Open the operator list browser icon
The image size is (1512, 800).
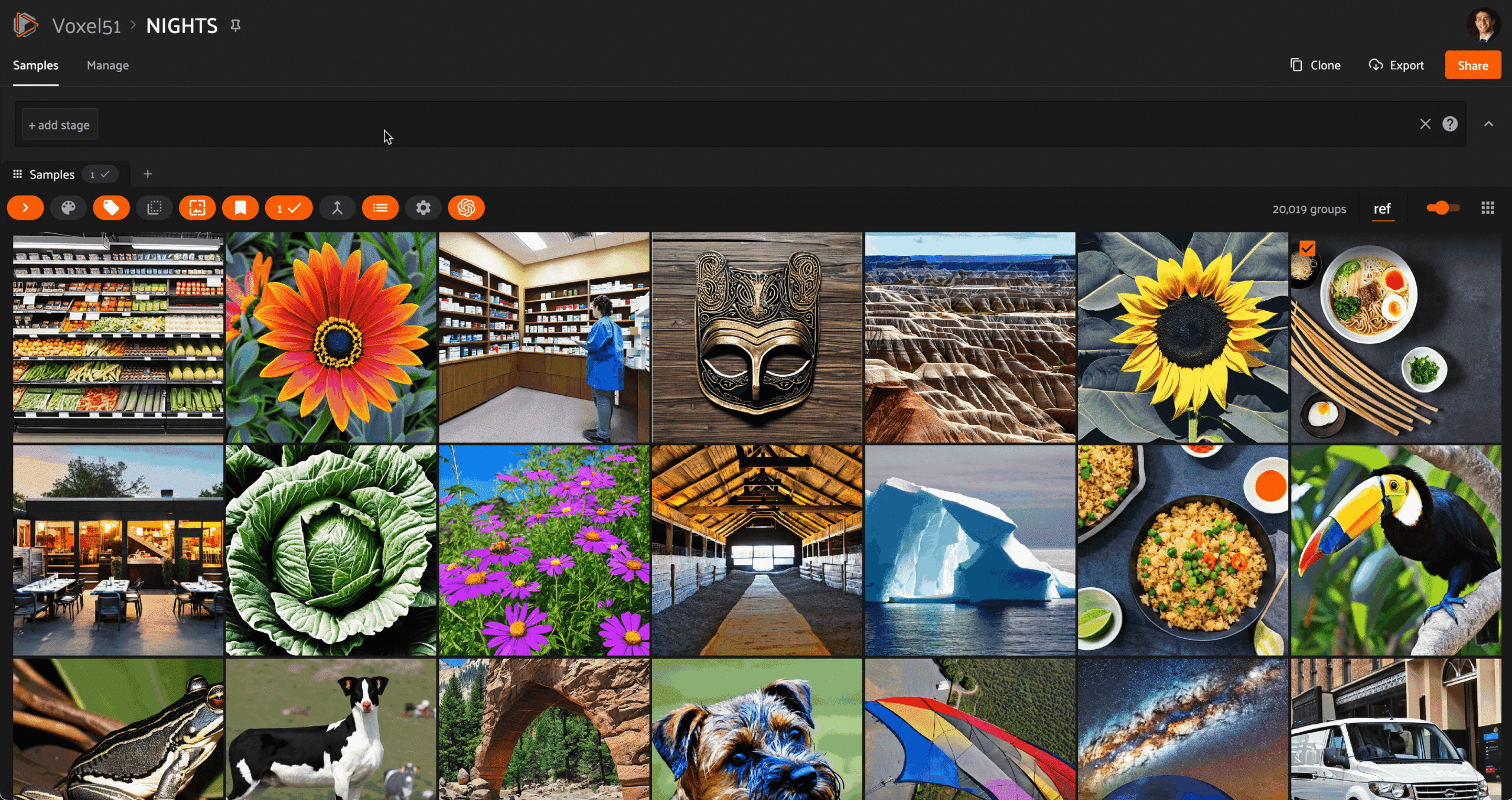pyautogui.click(x=380, y=208)
